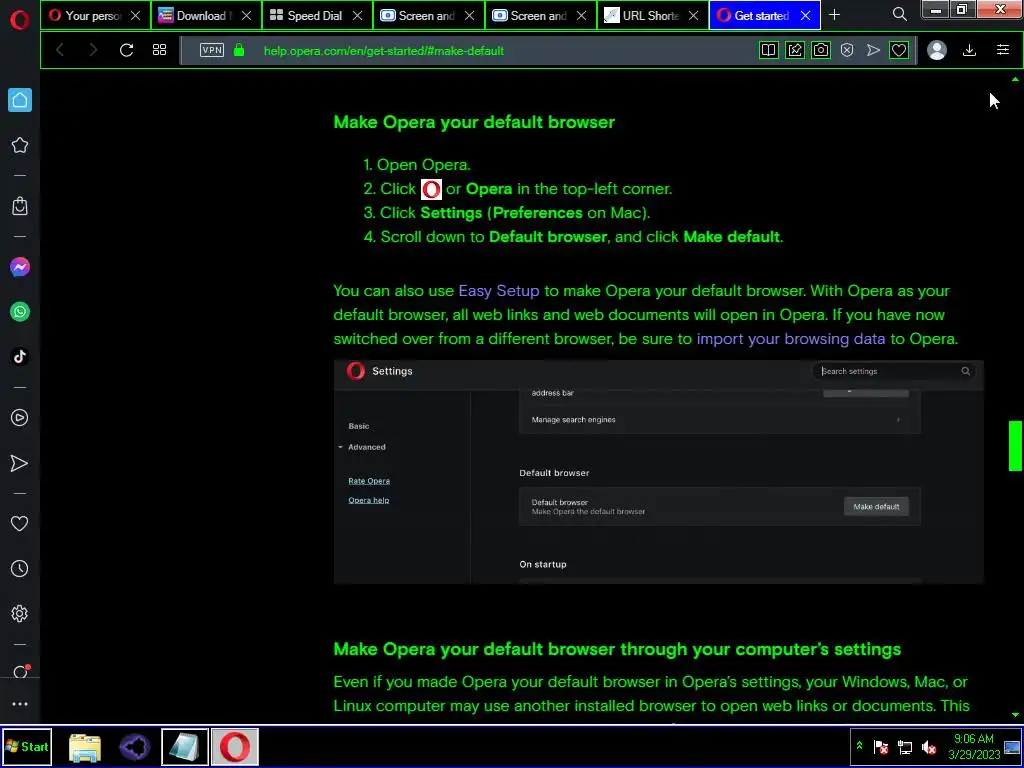Open the Windows Start button
Image resolution: width=1024 pixels, height=768 pixels.
tap(26, 746)
